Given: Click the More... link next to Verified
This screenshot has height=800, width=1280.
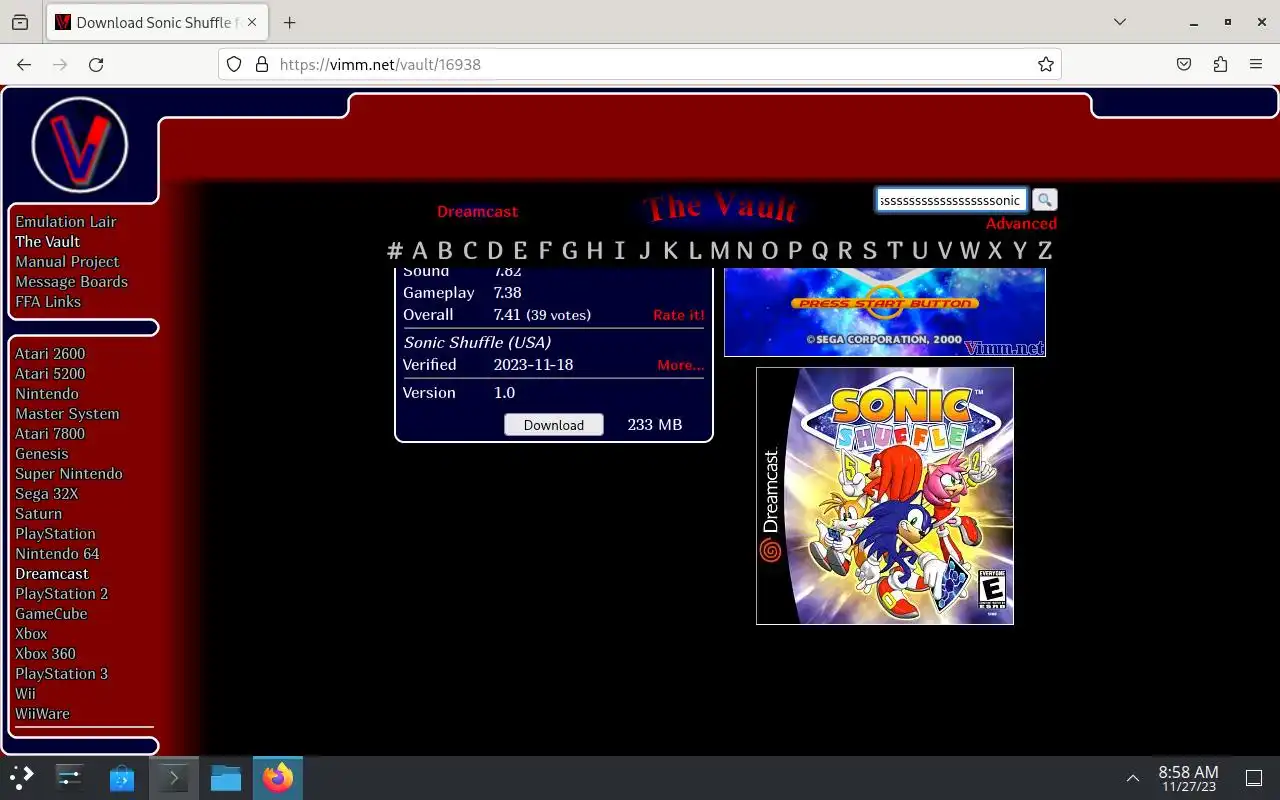Looking at the screenshot, I should click(681, 365).
